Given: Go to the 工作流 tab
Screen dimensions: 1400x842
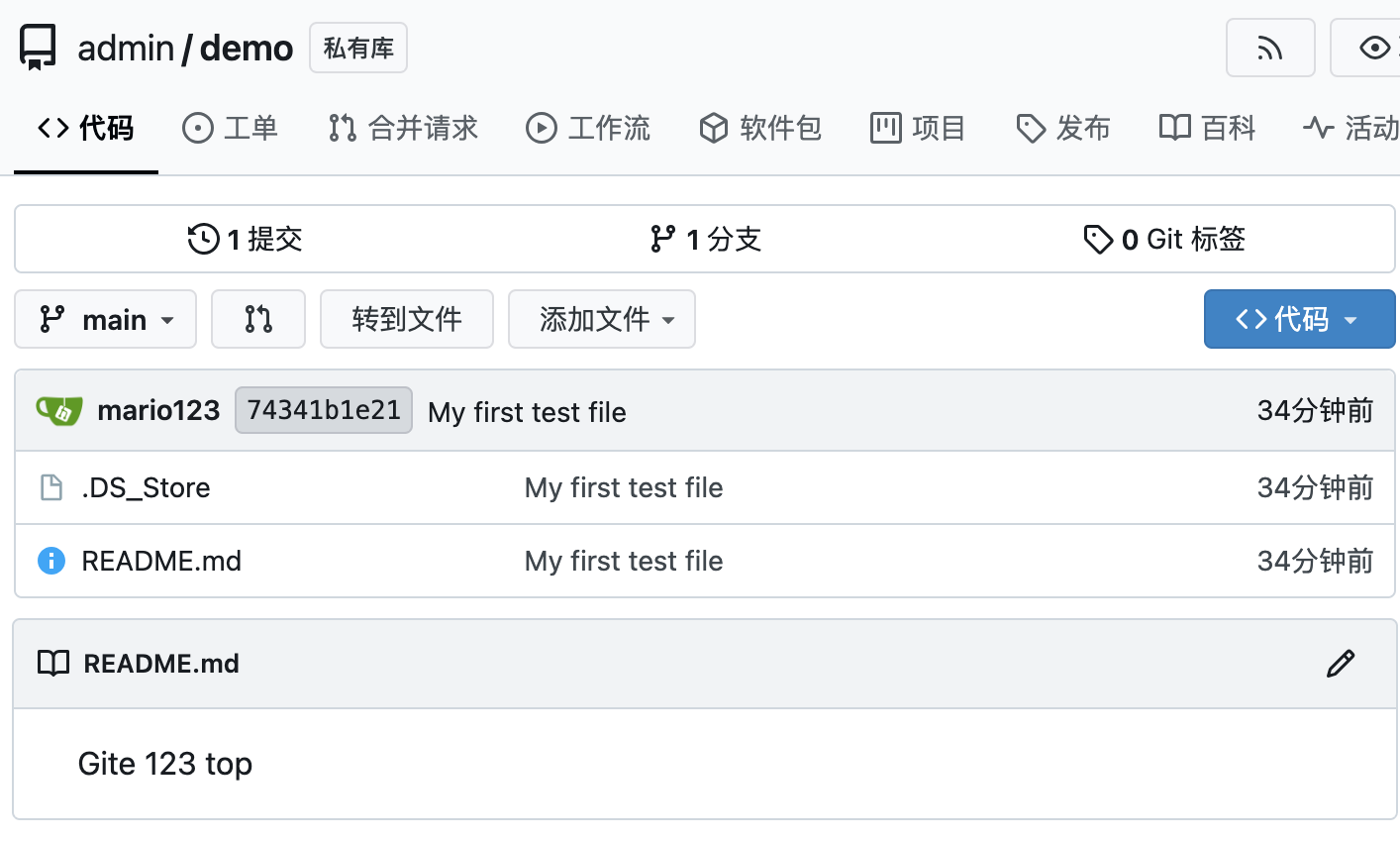Looking at the screenshot, I should click(x=588, y=128).
